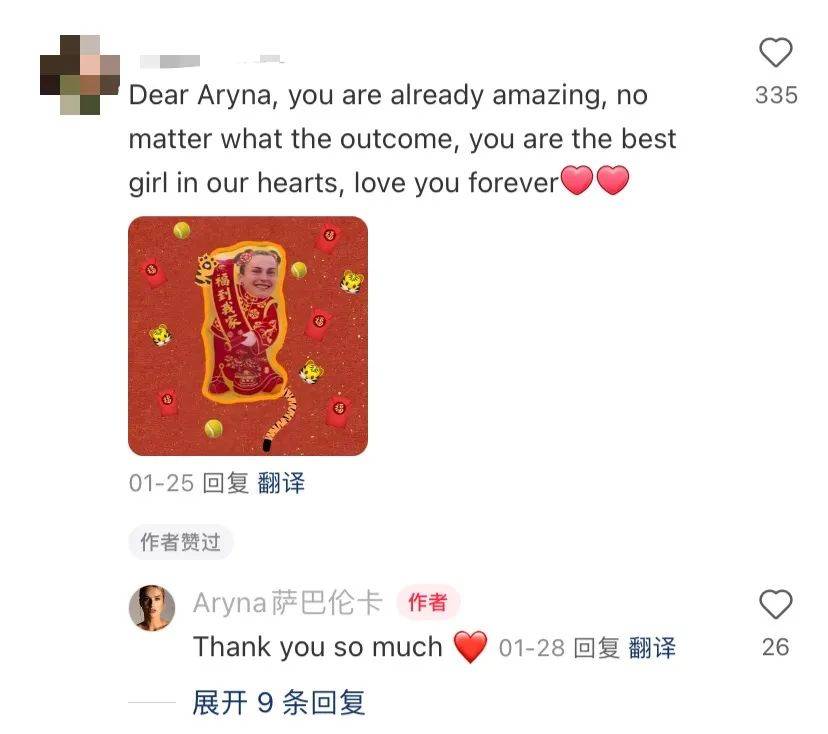The image size is (828, 734).
Task: Tap 翻译 next to 01-28 reply
Action: click(x=652, y=648)
